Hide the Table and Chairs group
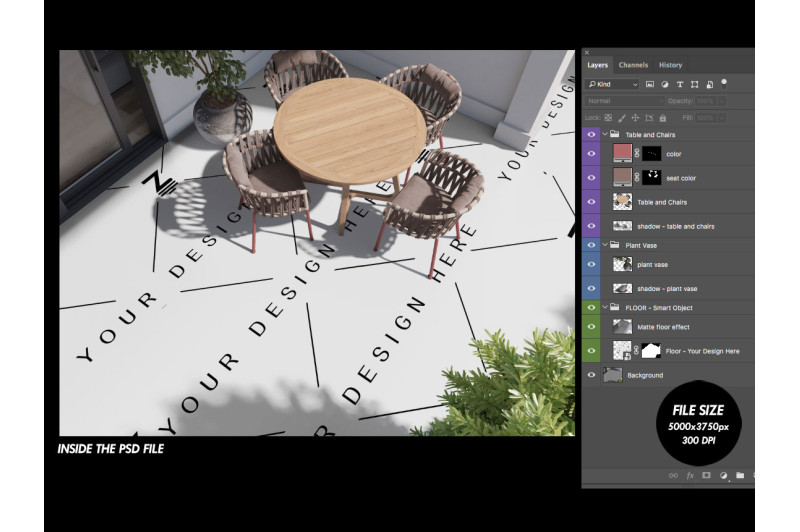Viewport: 800px width, 532px height. (591, 134)
